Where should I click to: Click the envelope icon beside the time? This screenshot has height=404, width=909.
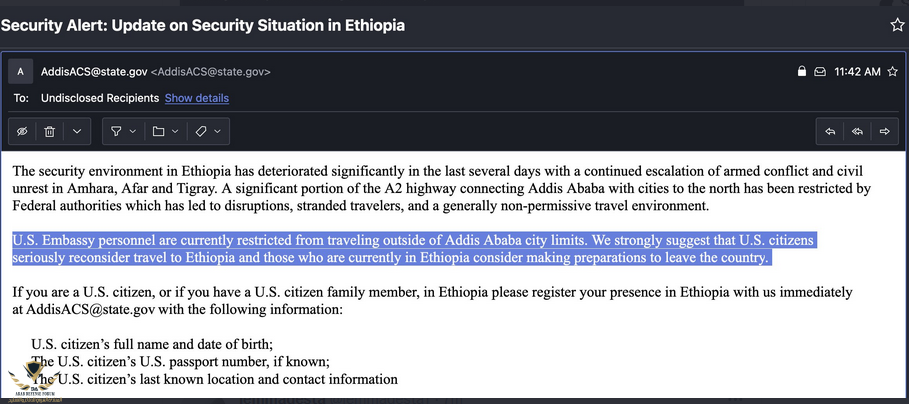(820, 72)
